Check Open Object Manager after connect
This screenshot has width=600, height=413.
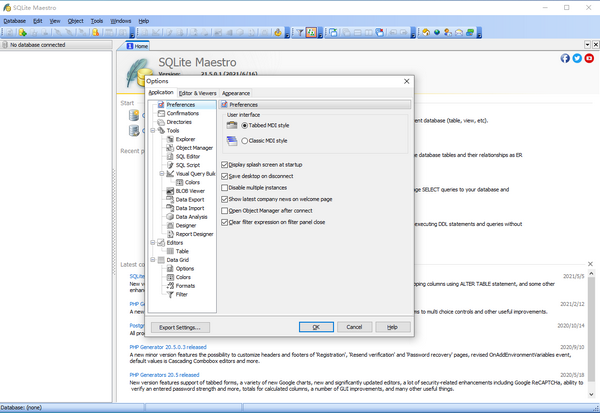coord(224,211)
